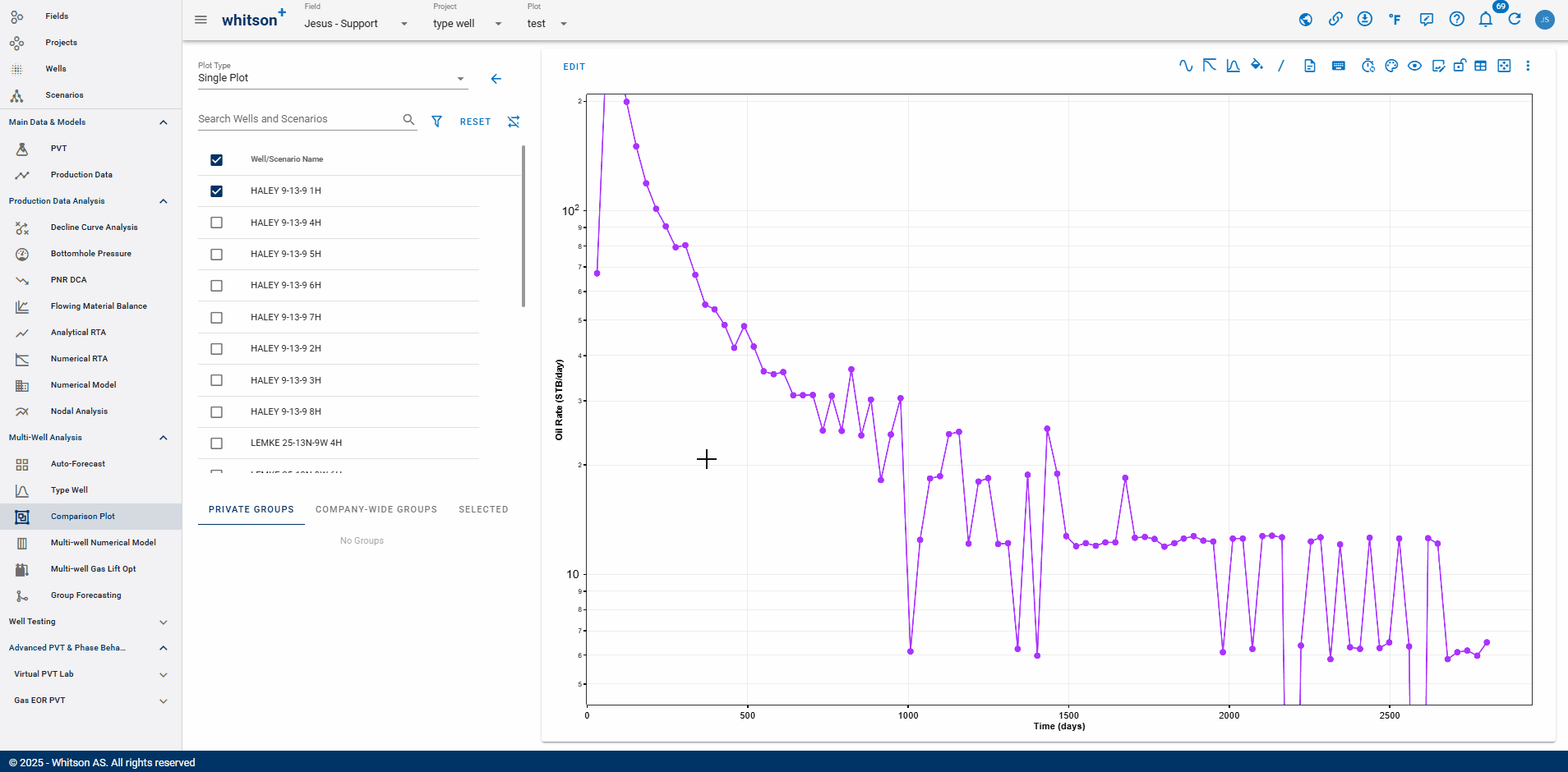Click the lock icon in the plot toolbar
The width and height of the screenshot is (1568, 772).
(x=1460, y=66)
